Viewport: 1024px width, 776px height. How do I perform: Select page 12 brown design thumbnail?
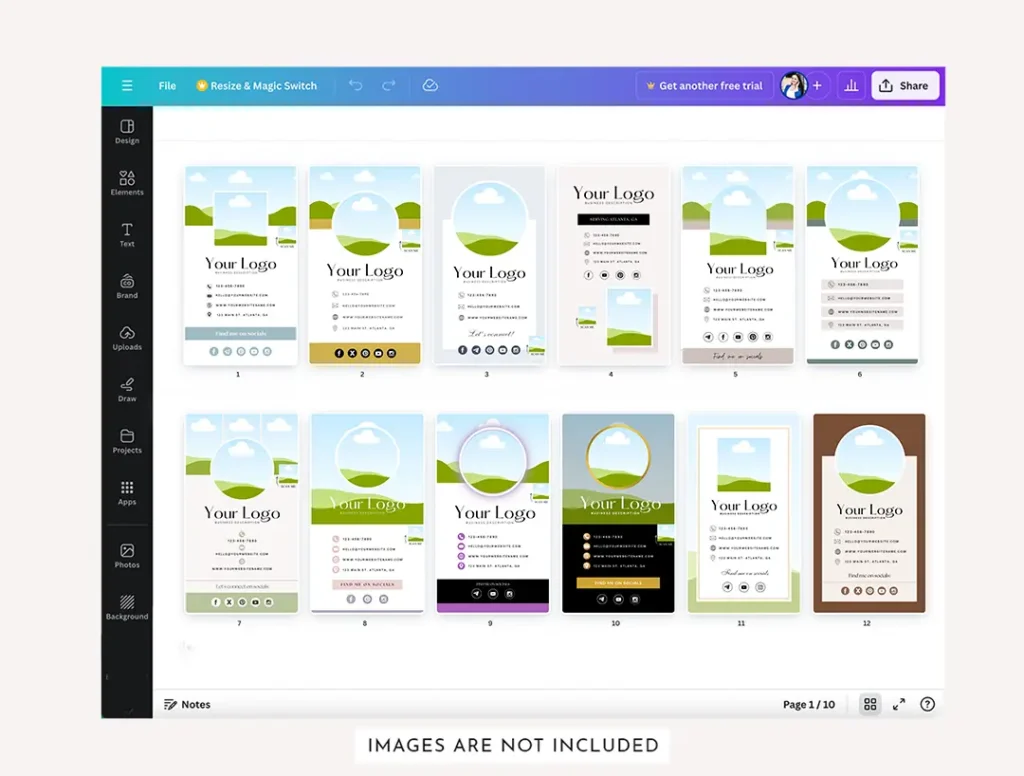869,513
